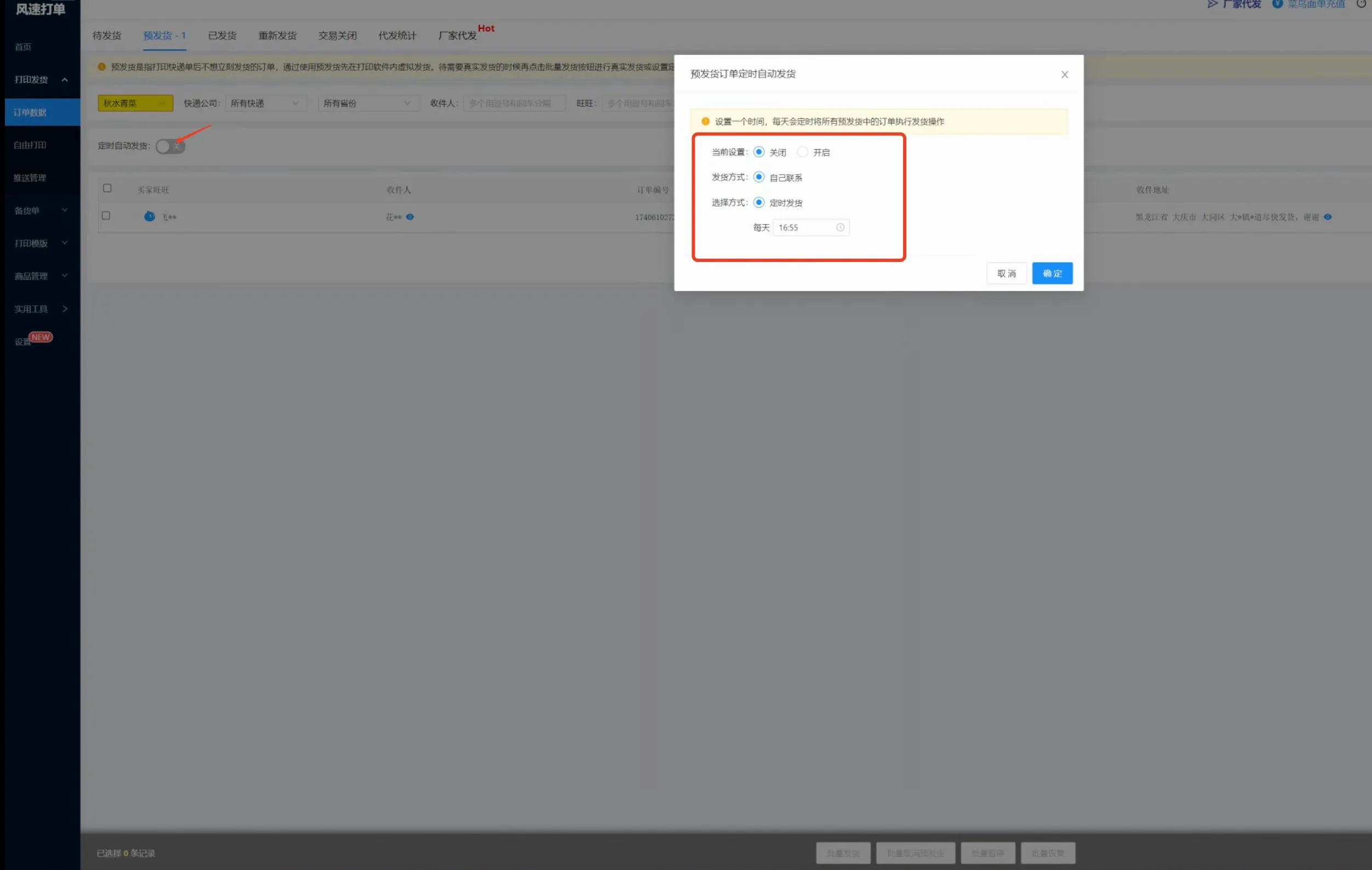Screen dimensions: 1372x870
Task: Open the 厂家代发 Hot tab
Action: point(458,35)
